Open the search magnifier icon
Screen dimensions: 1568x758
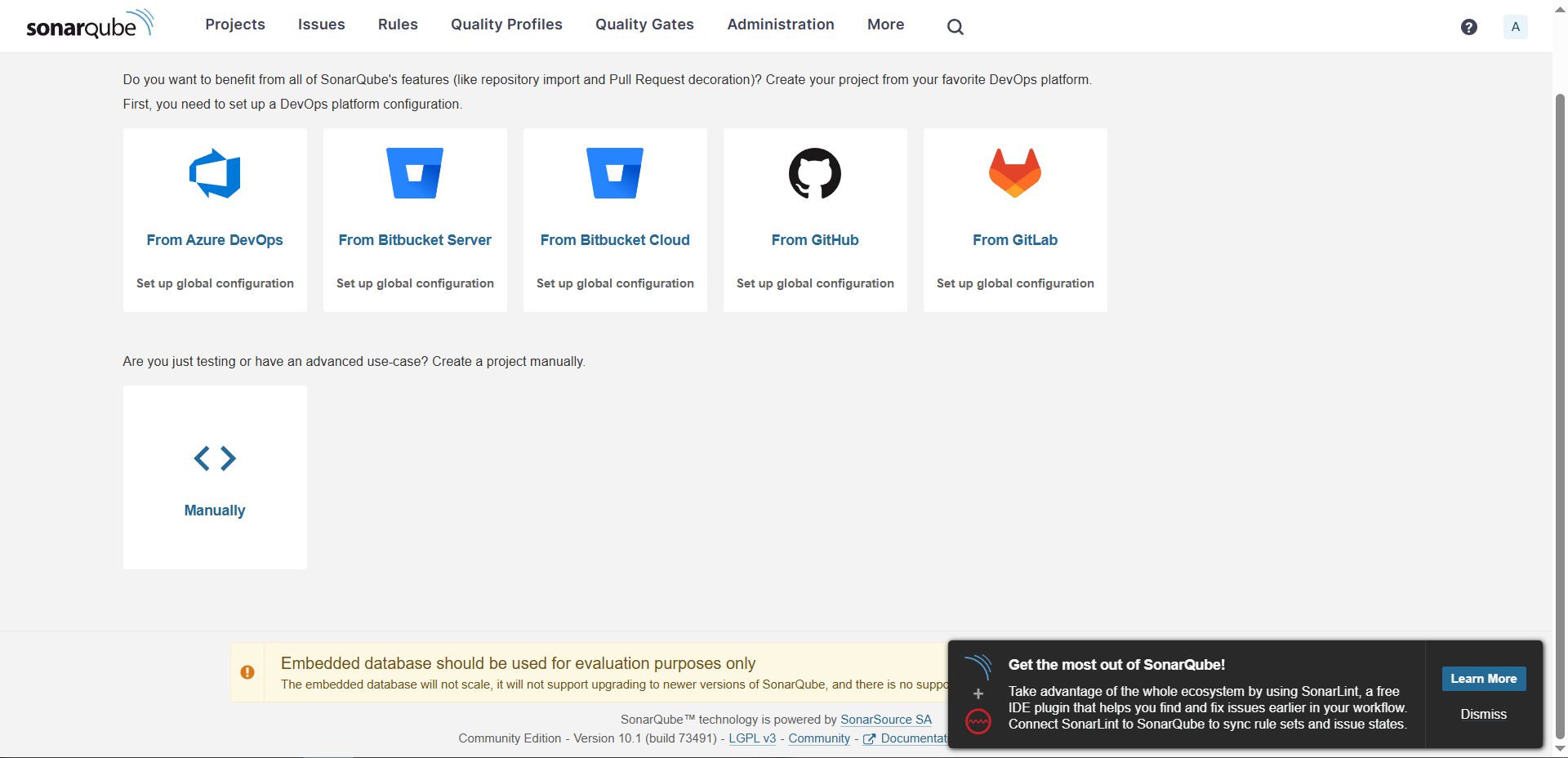tap(955, 27)
